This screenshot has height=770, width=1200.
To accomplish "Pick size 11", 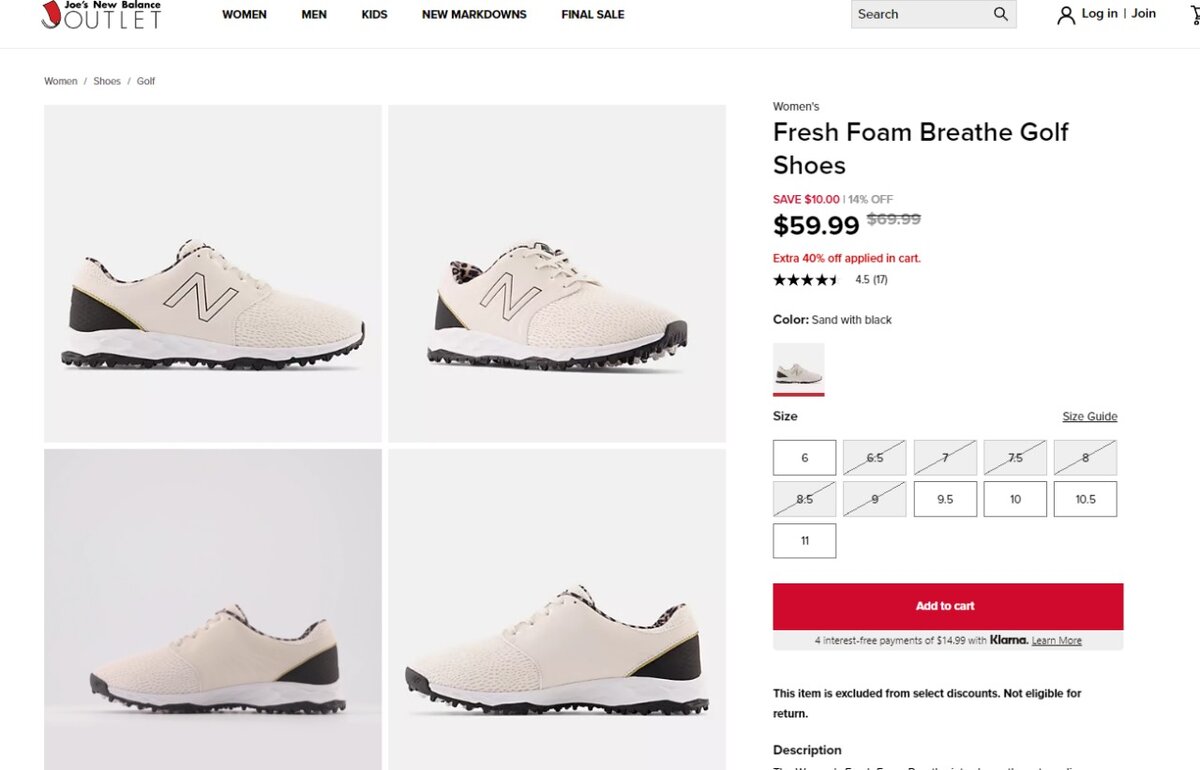I will point(804,541).
